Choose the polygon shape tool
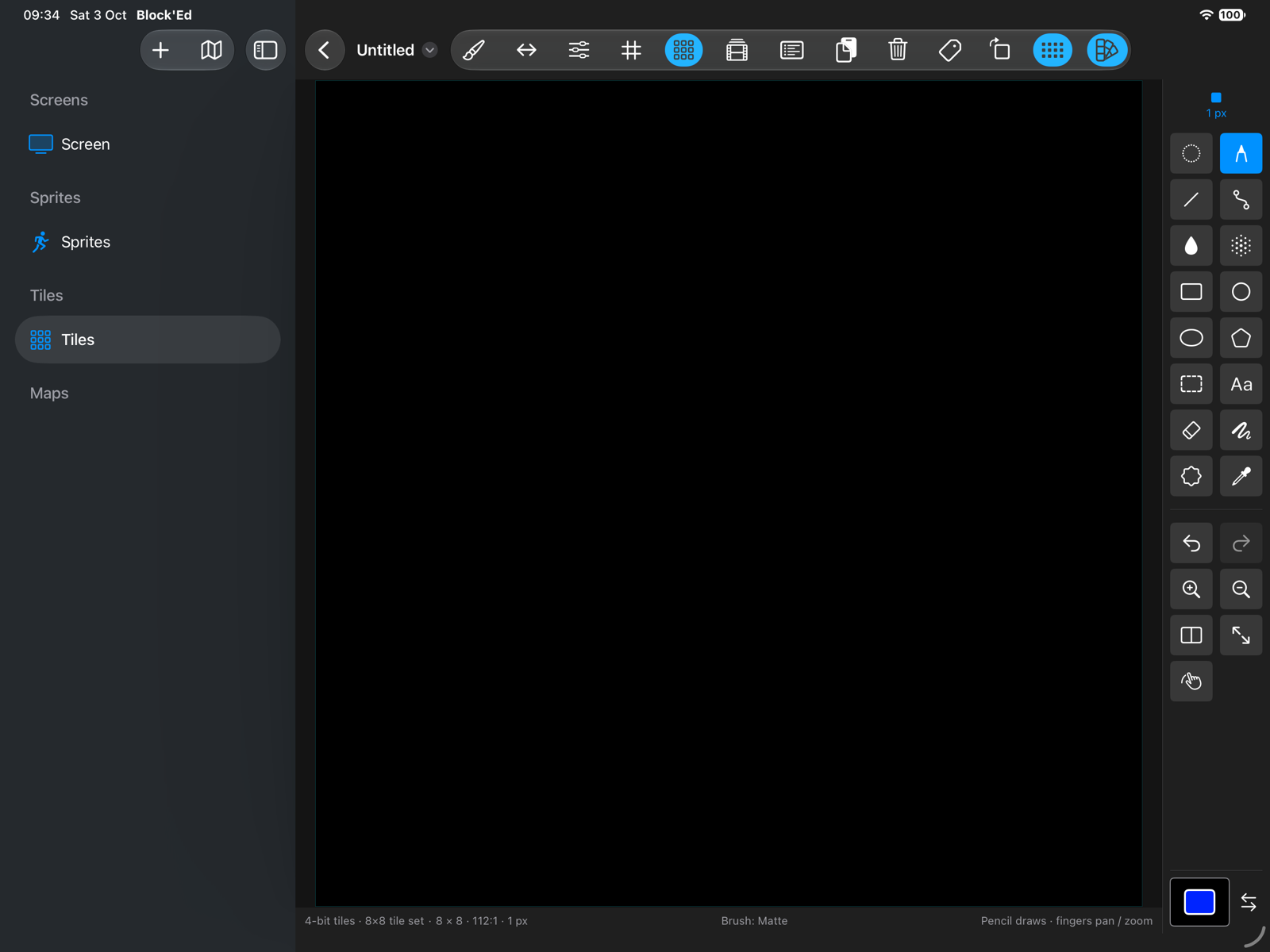 1241,338
